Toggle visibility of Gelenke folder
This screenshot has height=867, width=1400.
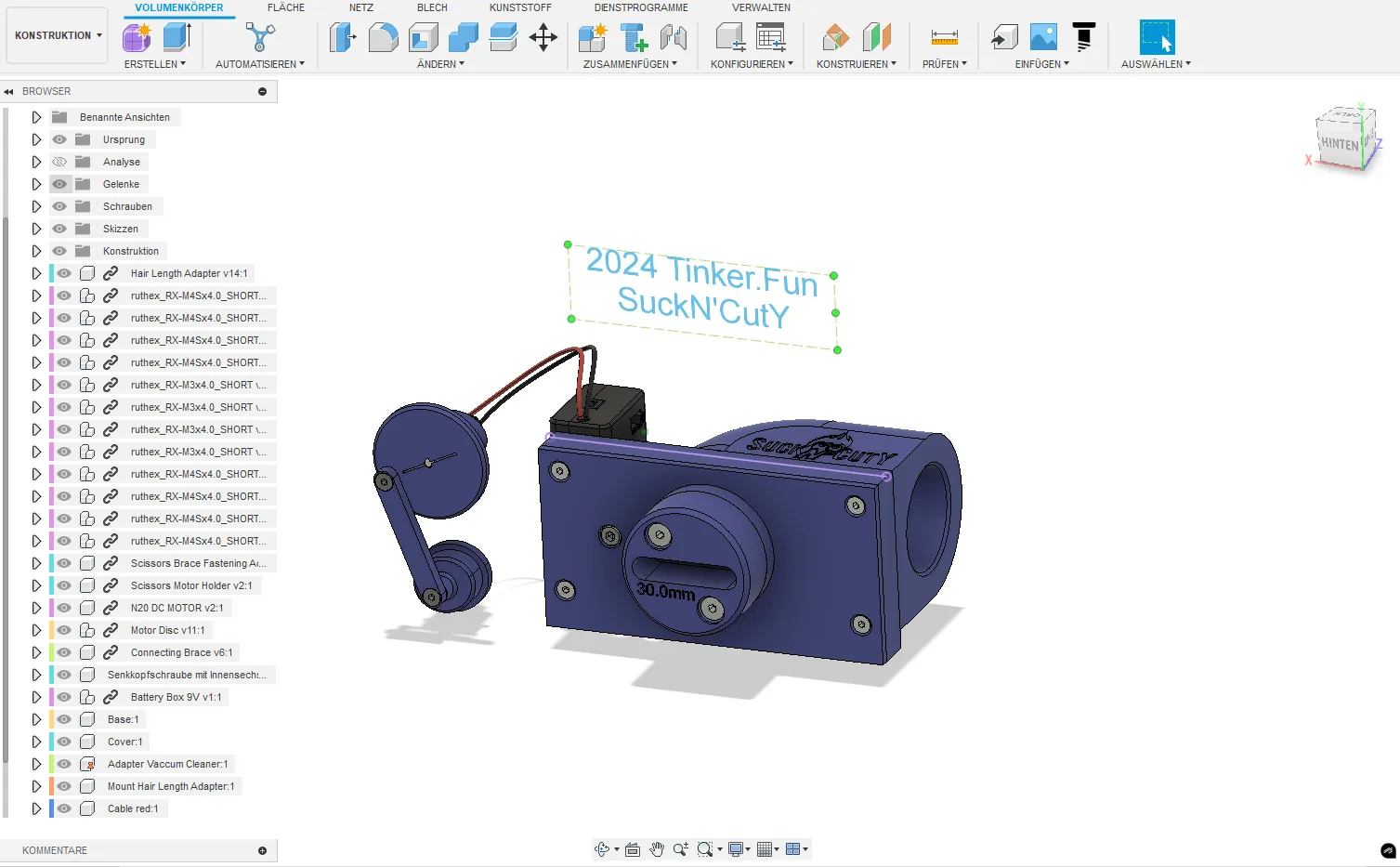[59, 184]
